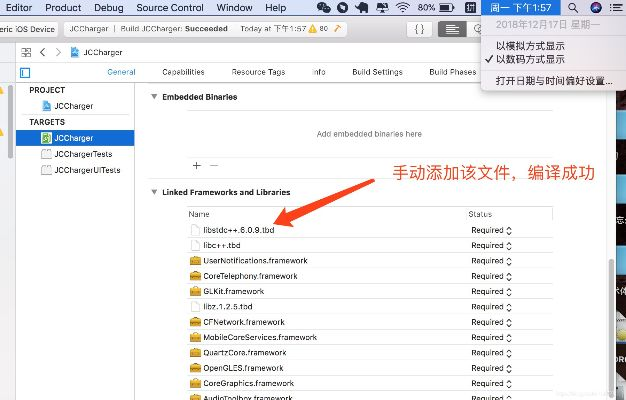The width and height of the screenshot is (626, 400).
Task: Choose the analog clock display option
Action: tap(529, 46)
